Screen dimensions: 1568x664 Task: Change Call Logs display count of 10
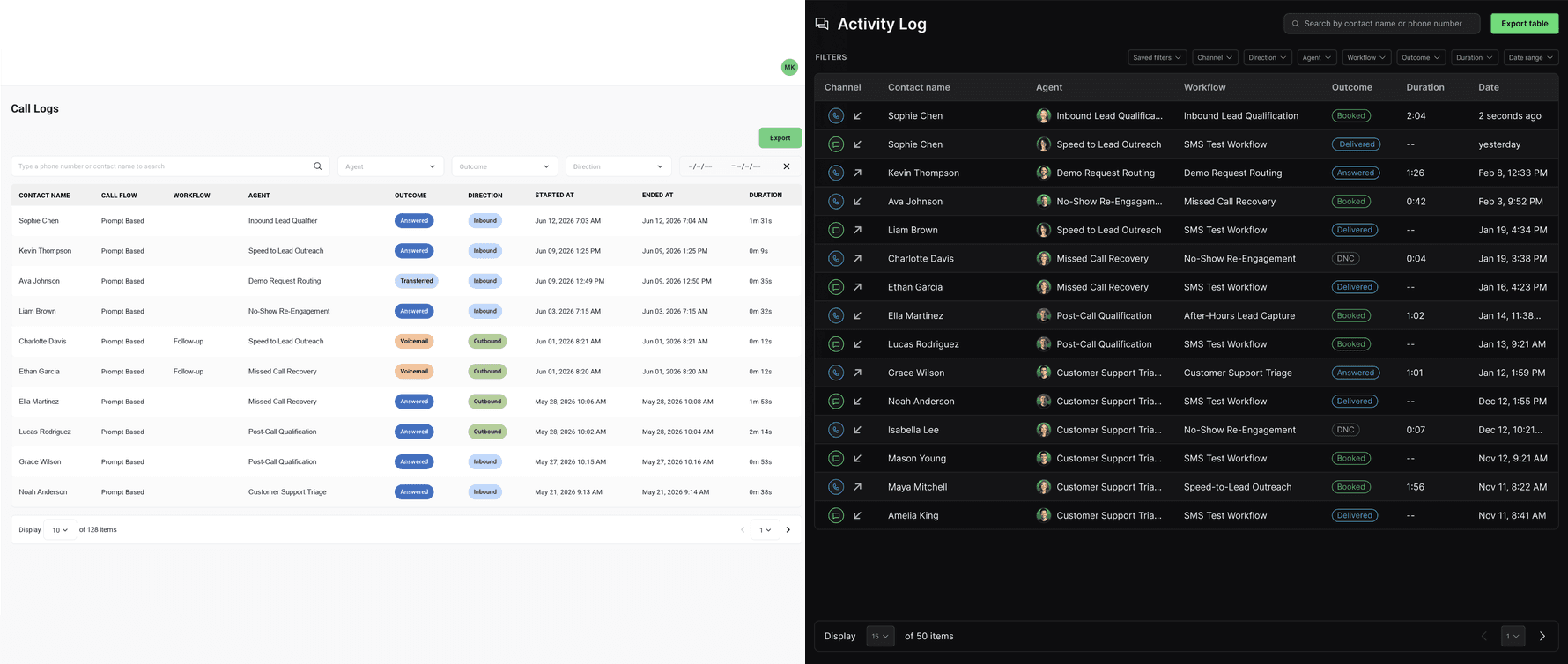(60, 530)
